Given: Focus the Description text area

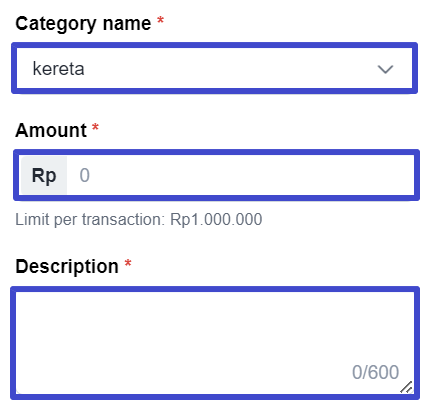Looking at the screenshot, I should (x=215, y=343).
